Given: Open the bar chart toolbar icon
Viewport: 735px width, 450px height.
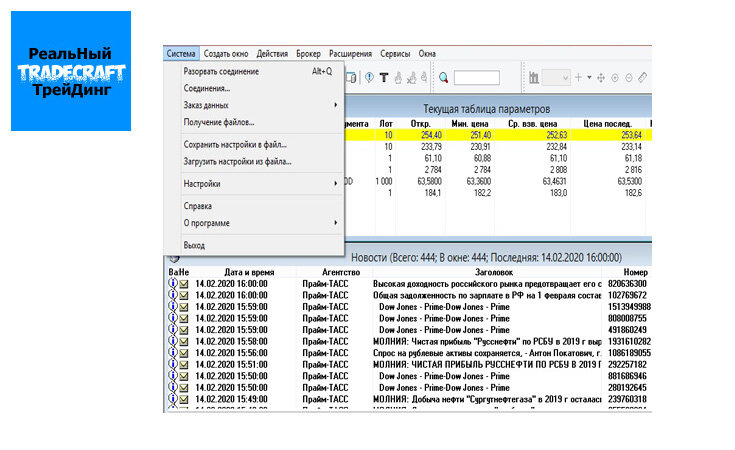Looking at the screenshot, I should click(x=533, y=78).
